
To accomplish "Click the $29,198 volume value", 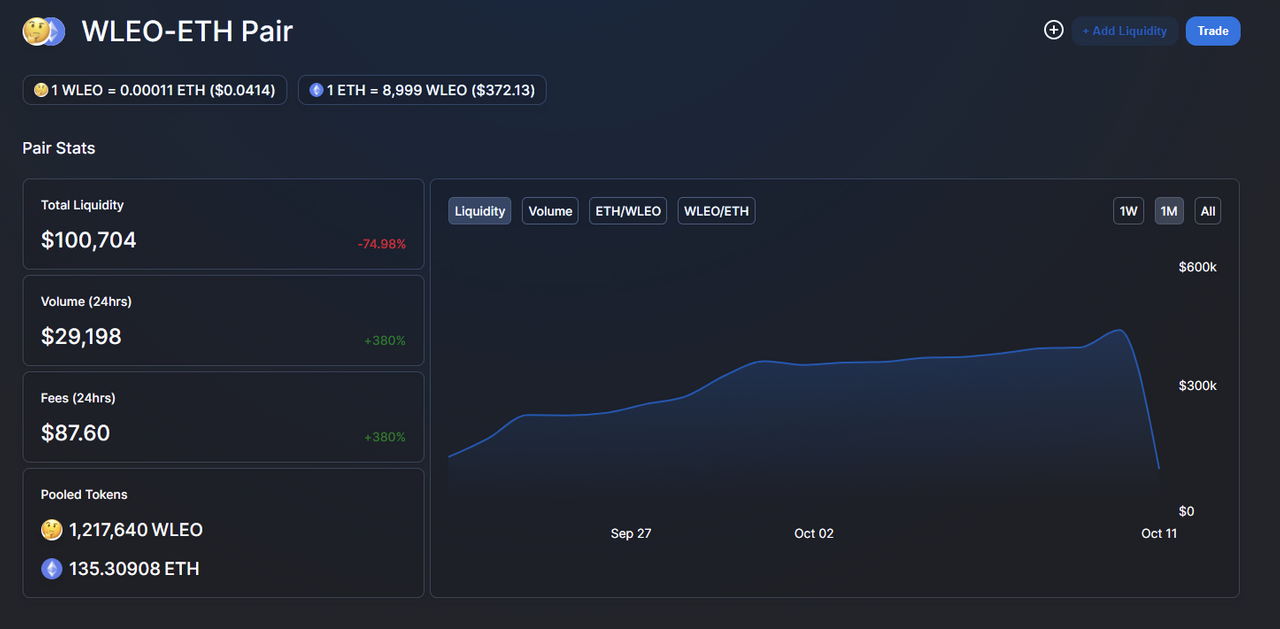I will tap(81, 337).
